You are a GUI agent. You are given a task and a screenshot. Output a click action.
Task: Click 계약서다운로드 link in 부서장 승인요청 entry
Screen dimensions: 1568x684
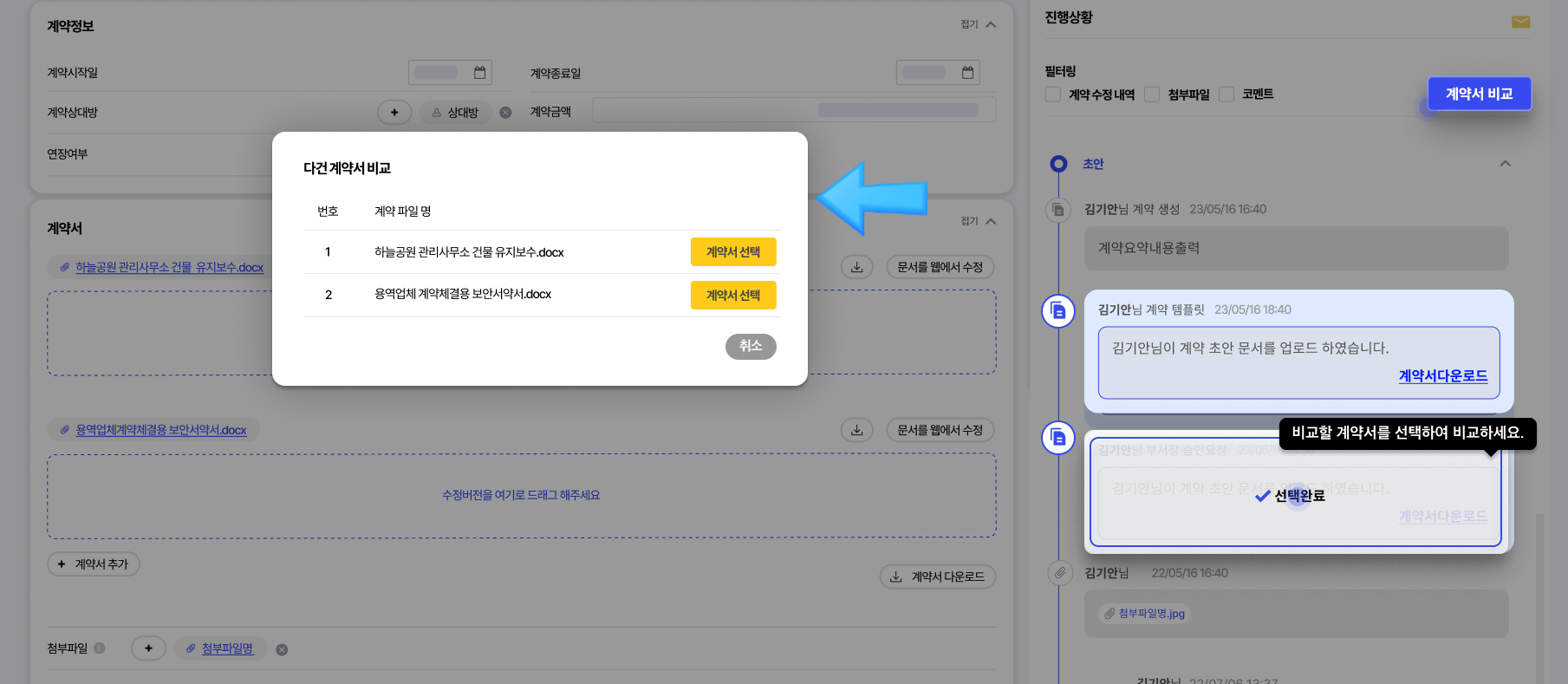1443,517
